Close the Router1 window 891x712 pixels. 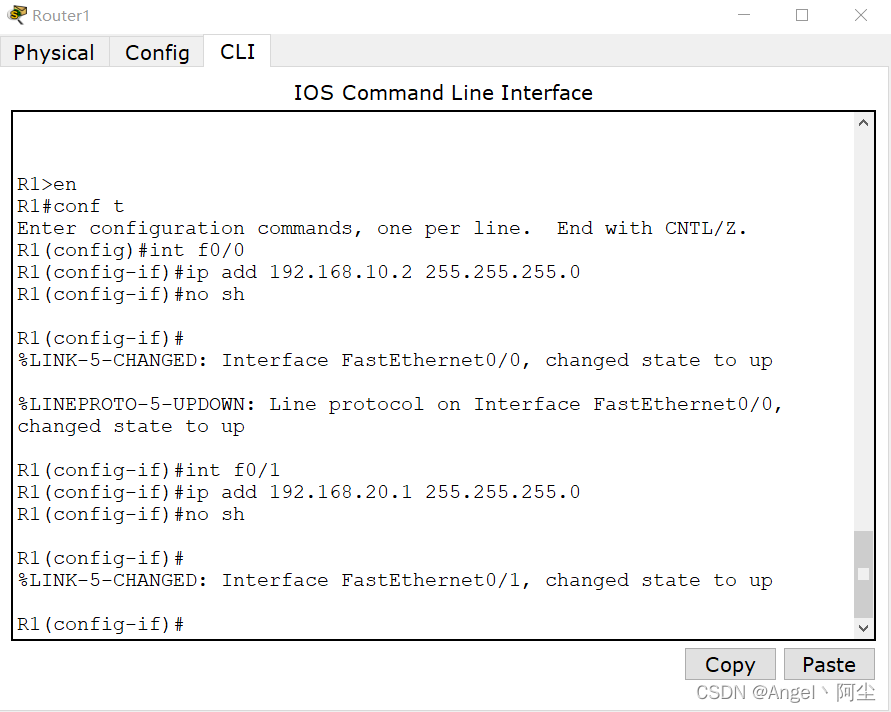click(x=861, y=15)
